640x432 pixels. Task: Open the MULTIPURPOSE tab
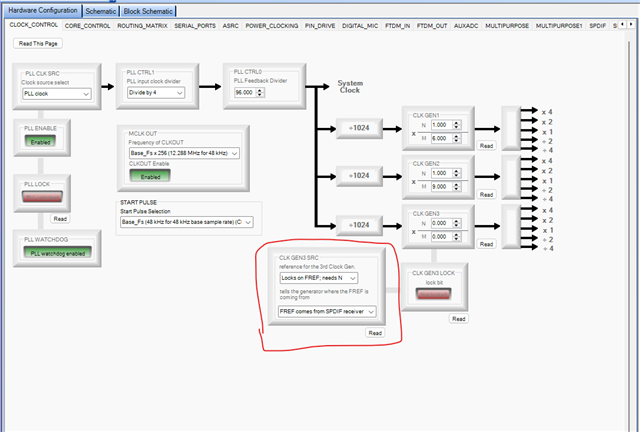(x=507, y=26)
